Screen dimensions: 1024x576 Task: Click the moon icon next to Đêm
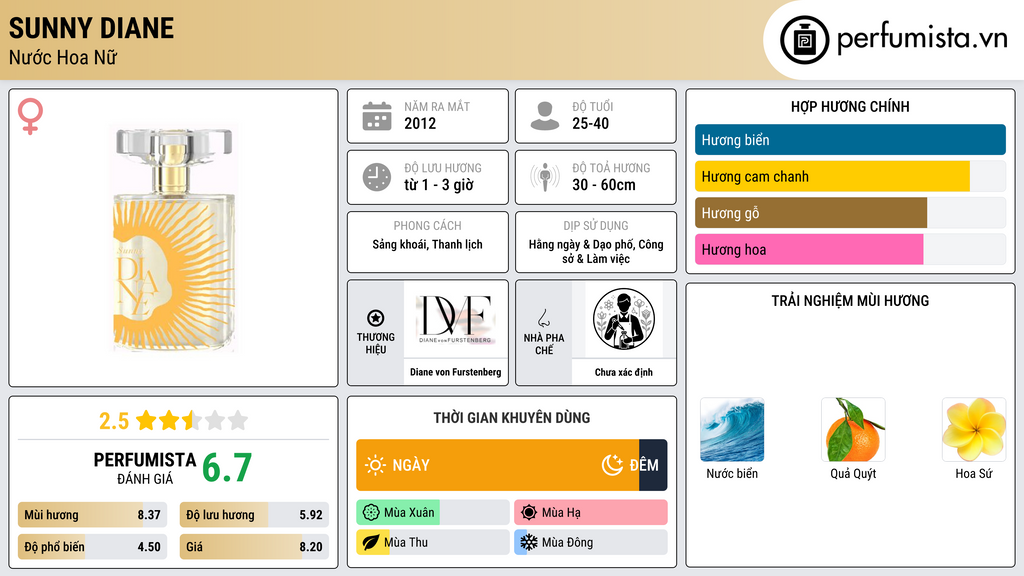612,465
